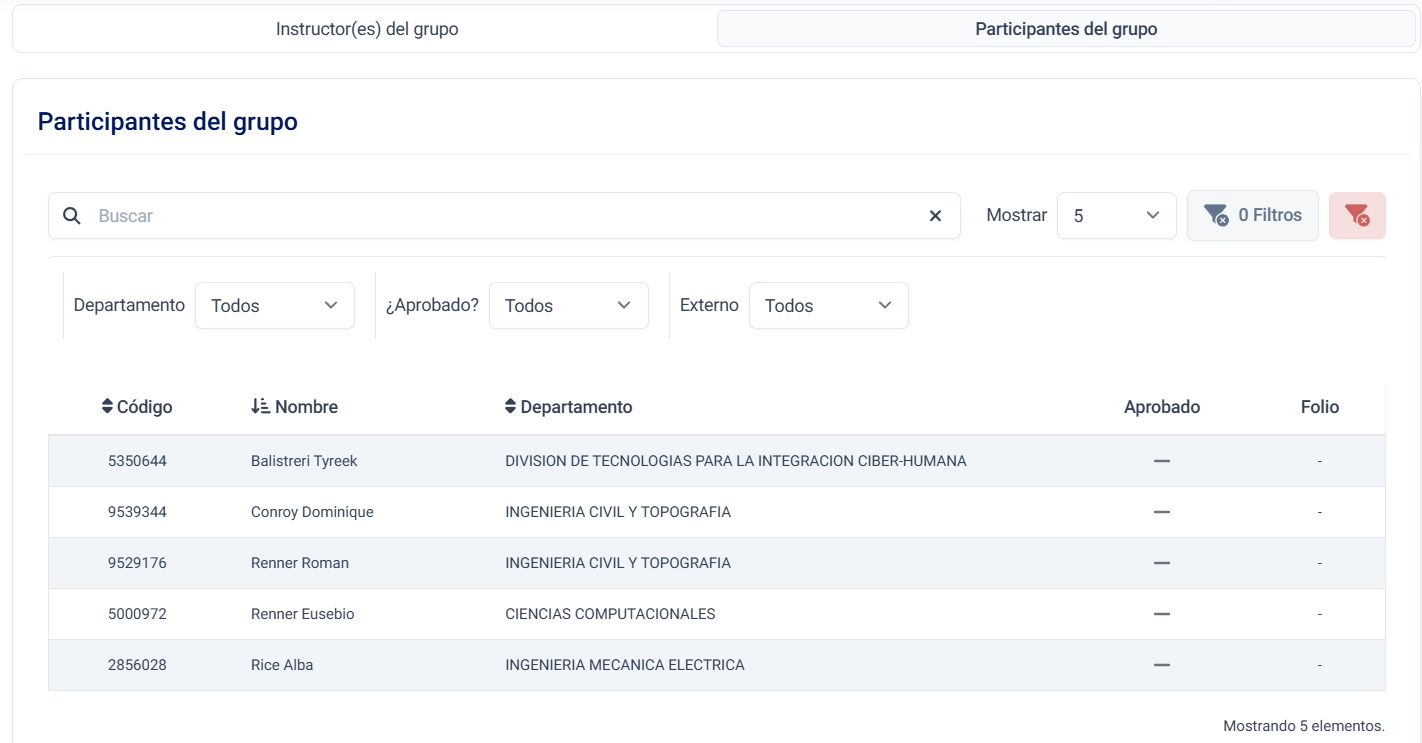Select the Participantes del grupo tab
The height and width of the screenshot is (743, 1422).
click(1066, 29)
